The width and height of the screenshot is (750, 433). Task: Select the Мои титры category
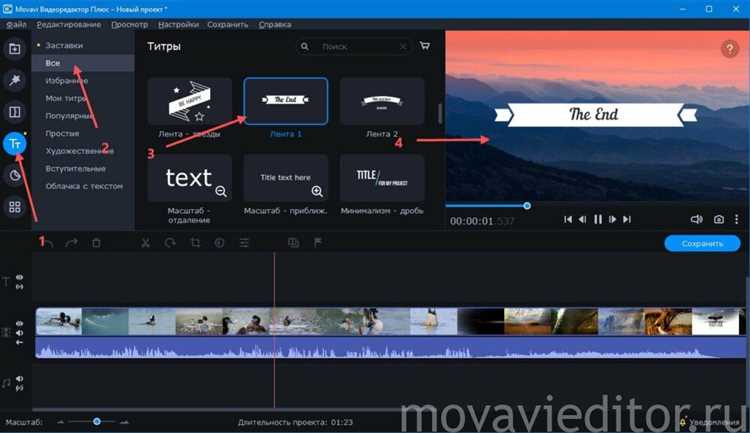(x=66, y=98)
